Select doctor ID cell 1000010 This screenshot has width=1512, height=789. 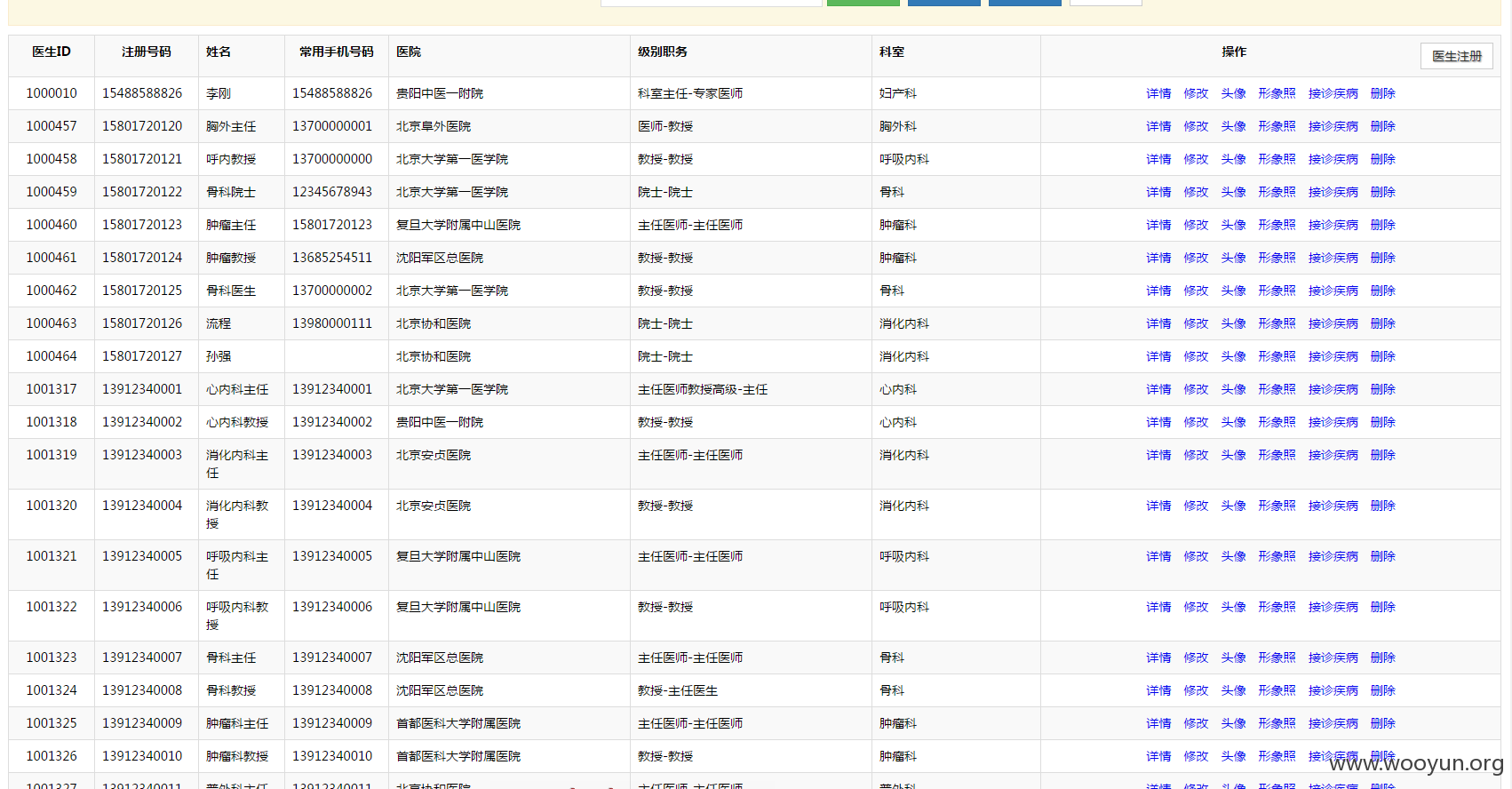[x=52, y=93]
